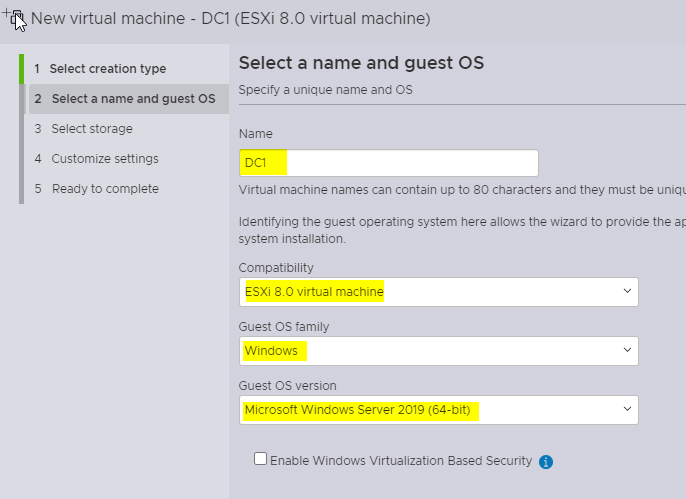Enable Windows Virtualization Based Security checkbox
This screenshot has height=499, width=686.
(x=261, y=459)
